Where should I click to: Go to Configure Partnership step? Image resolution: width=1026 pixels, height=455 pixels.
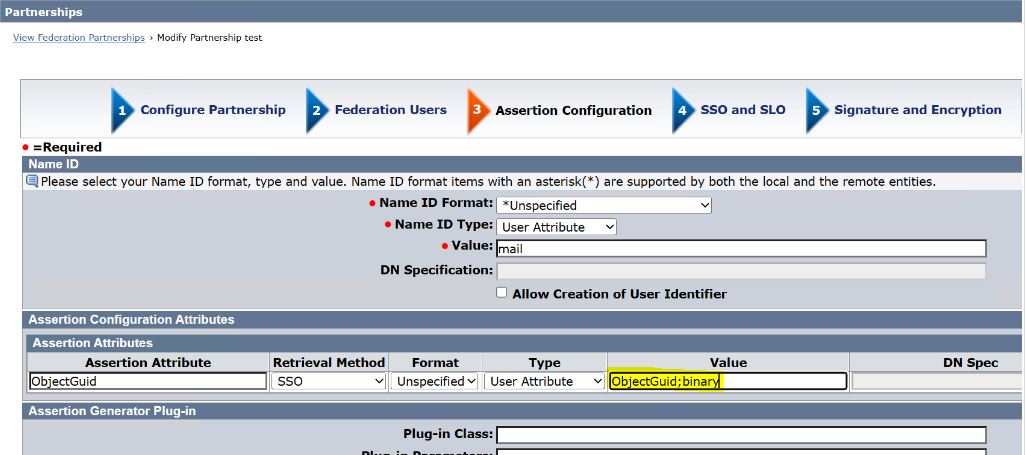pos(212,110)
